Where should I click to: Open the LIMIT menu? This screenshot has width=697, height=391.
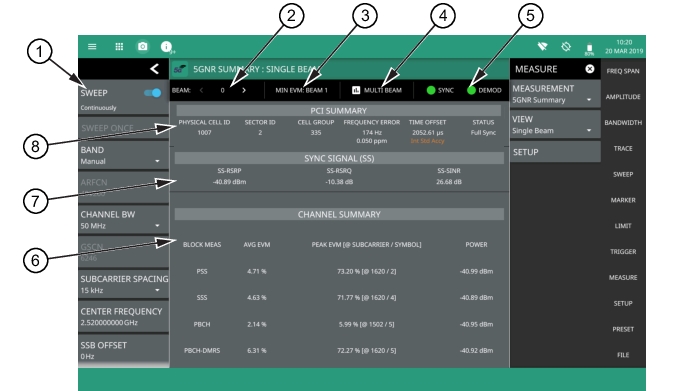pos(623,226)
